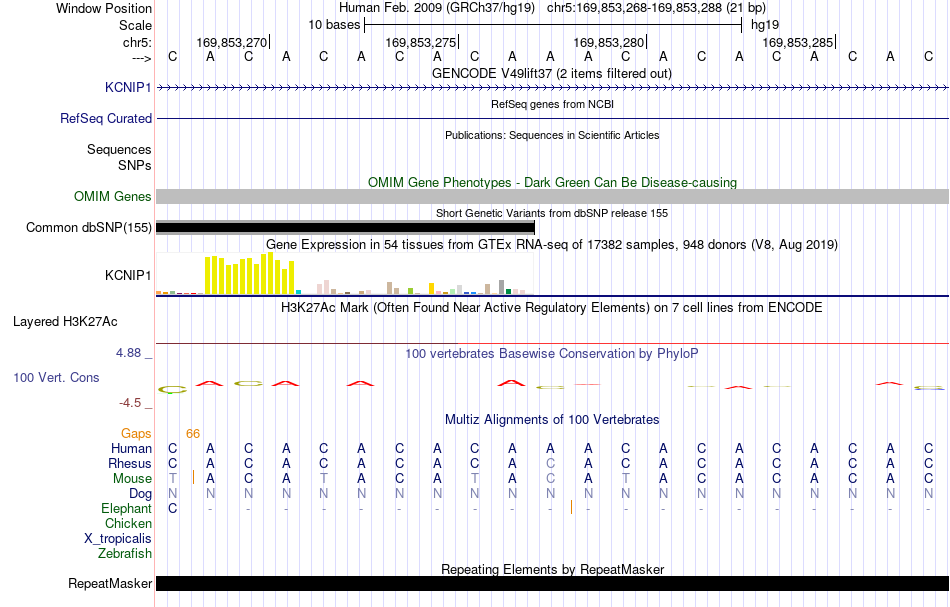Screen dimensions: 950x607
Task: Click the orange Gaps 66 indicator
Action: [193, 433]
